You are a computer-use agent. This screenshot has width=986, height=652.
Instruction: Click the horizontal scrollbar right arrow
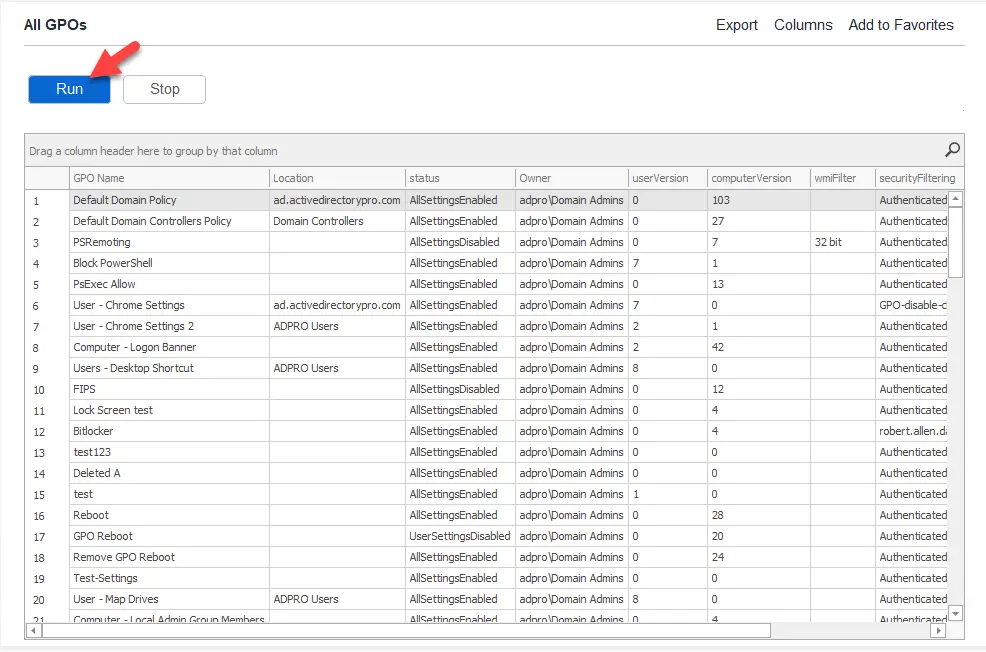point(938,630)
